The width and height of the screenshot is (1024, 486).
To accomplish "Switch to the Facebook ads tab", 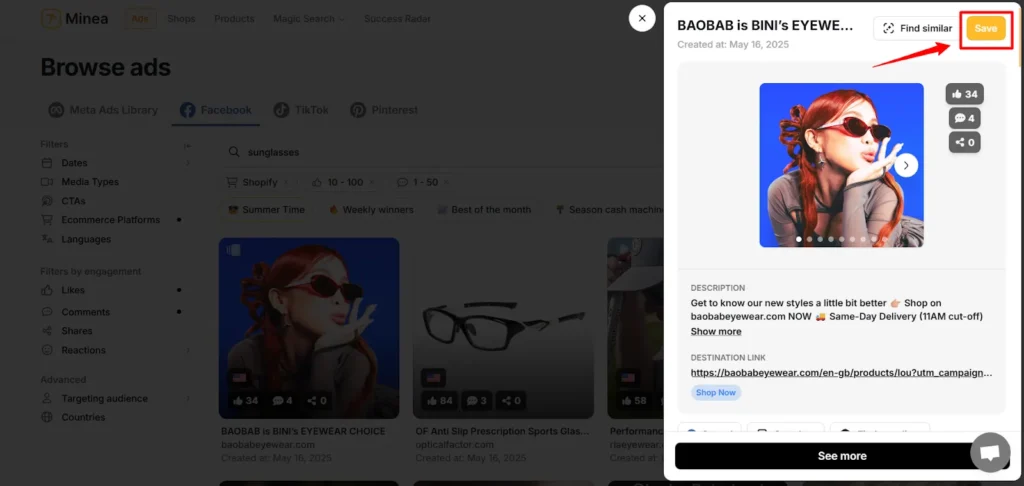I will coord(216,110).
